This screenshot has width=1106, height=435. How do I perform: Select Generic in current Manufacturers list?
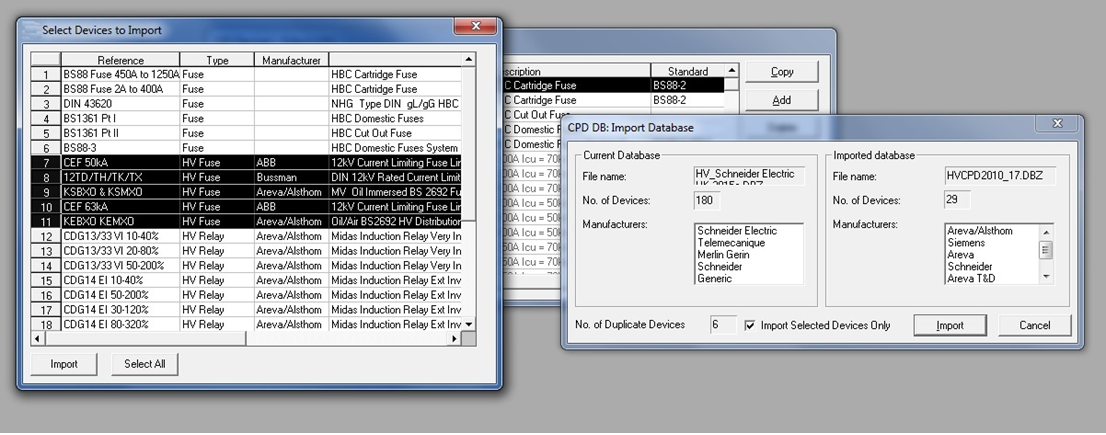point(715,278)
